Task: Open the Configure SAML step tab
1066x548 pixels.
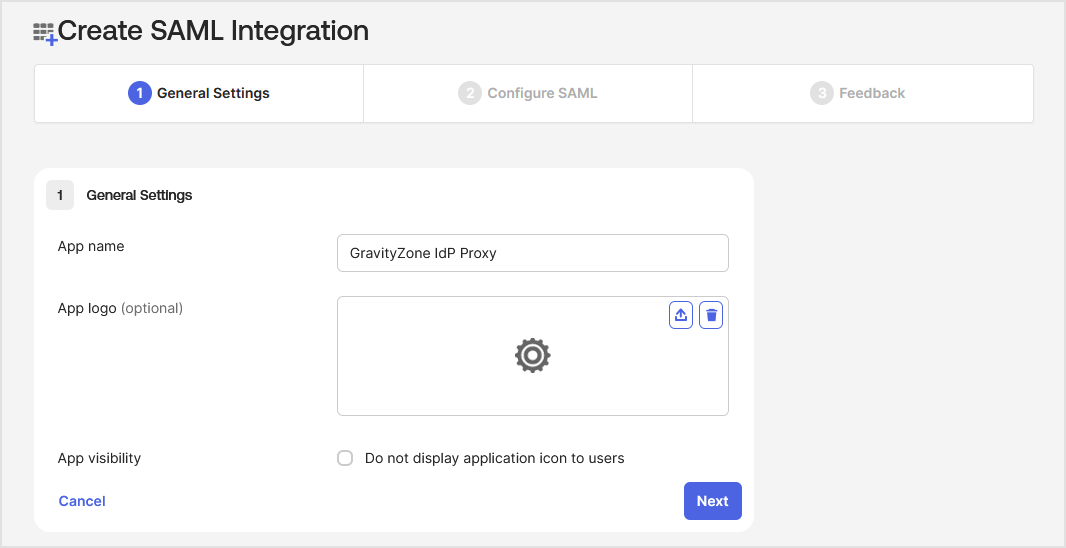Action: pyautogui.click(x=528, y=93)
